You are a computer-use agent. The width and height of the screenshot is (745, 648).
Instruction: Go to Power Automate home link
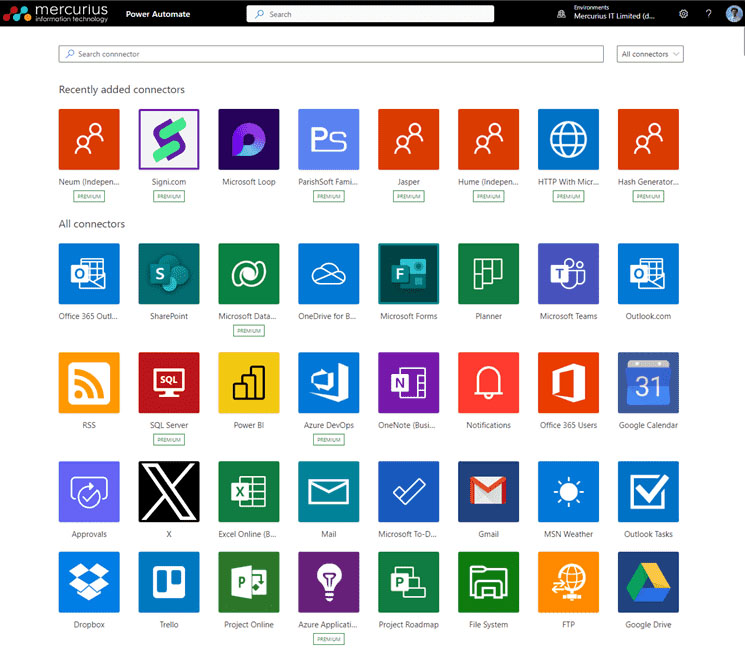pyautogui.click(x=158, y=14)
